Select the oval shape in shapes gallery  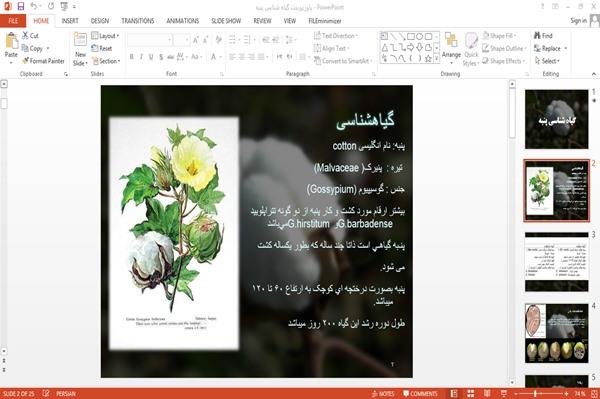[x=420, y=37]
